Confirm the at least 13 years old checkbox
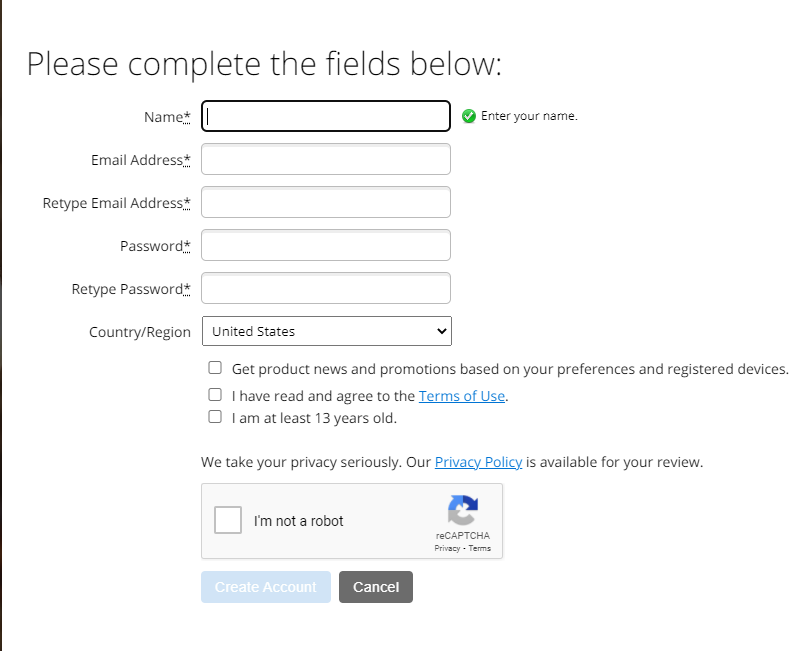The width and height of the screenshot is (803, 651). click(215, 417)
